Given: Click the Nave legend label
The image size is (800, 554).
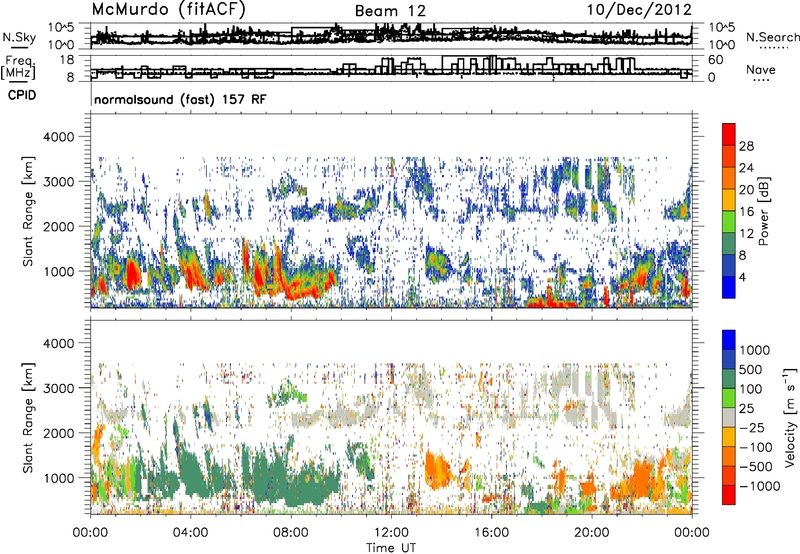Looking at the screenshot, I should pyautogui.click(x=760, y=69).
